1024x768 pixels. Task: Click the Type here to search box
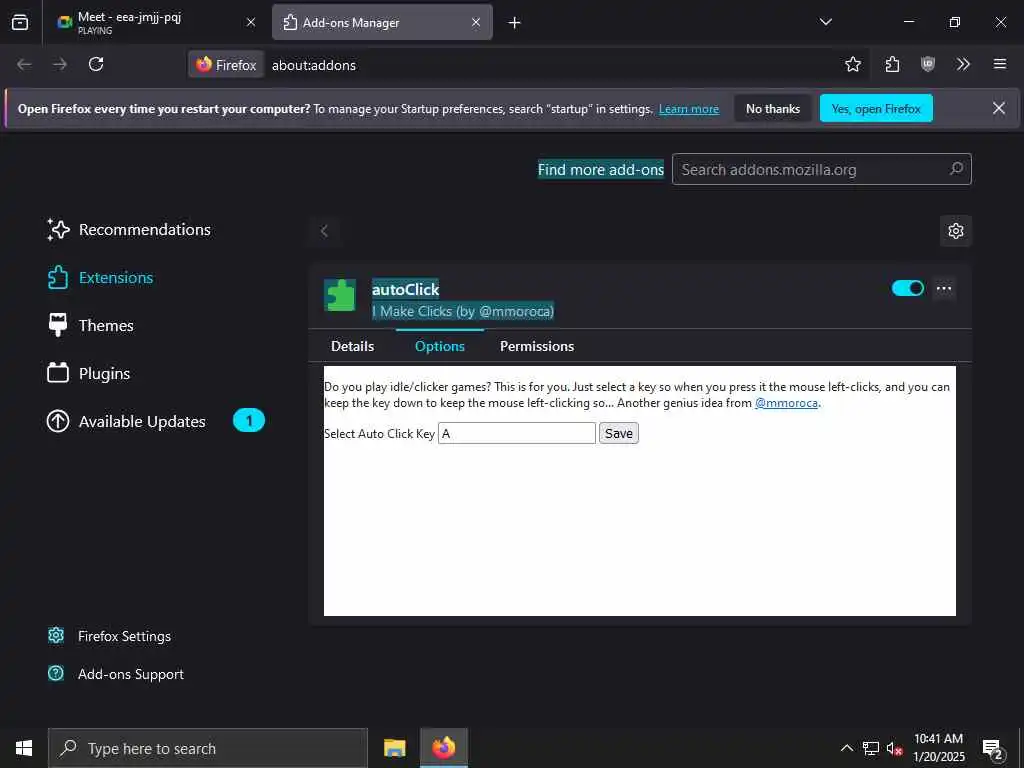click(x=208, y=748)
